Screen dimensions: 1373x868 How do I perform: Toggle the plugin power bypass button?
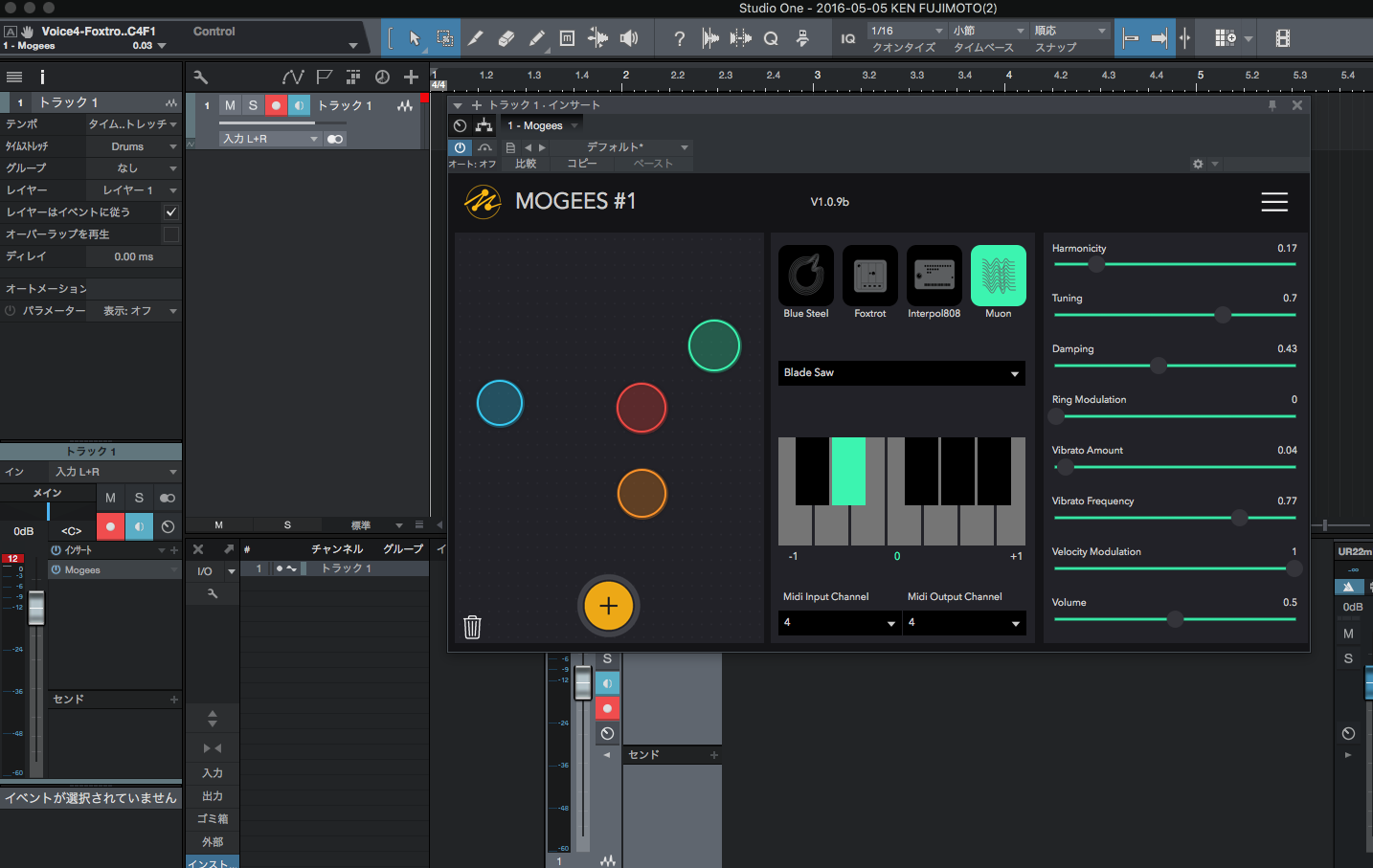[461, 147]
